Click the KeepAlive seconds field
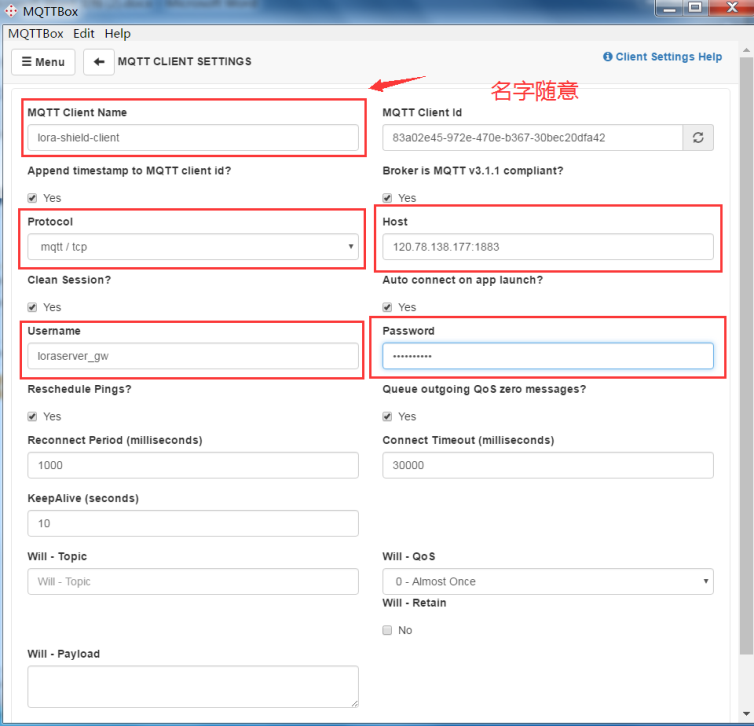Image resolution: width=754 pixels, height=726 pixels. pyautogui.click(x=193, y=523)
